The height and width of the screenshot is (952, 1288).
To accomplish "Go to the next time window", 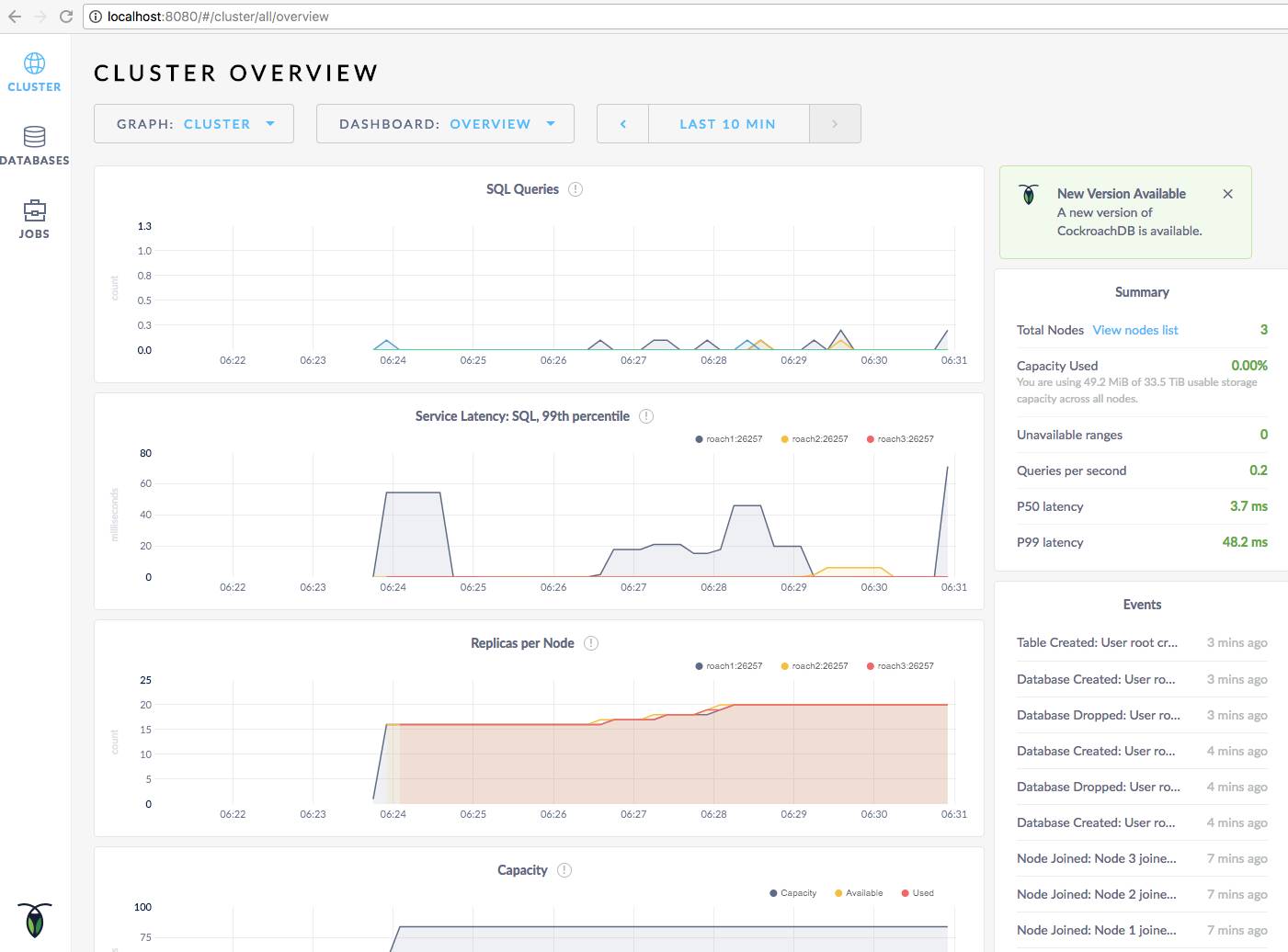I will (835, 124).
